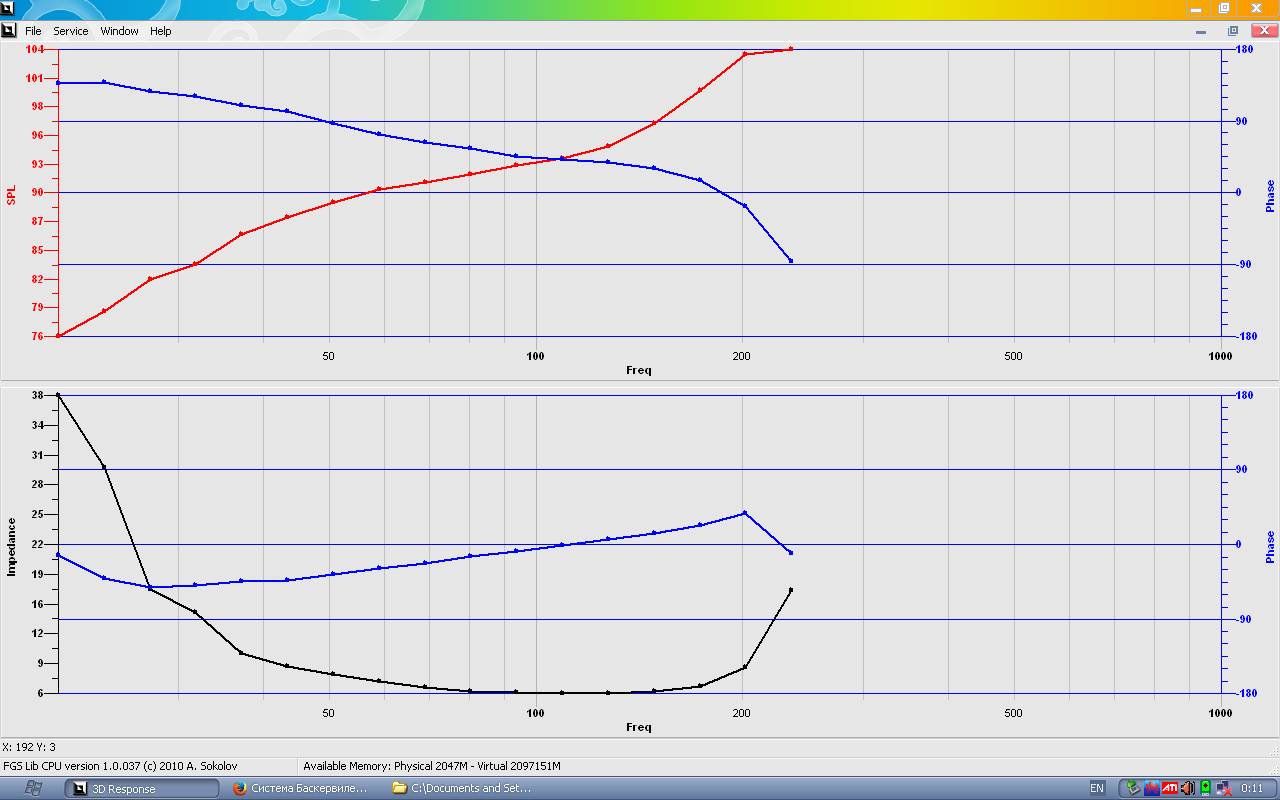Click the last black impedance point in lower chart
The image size is (1280, 800).
791,590
